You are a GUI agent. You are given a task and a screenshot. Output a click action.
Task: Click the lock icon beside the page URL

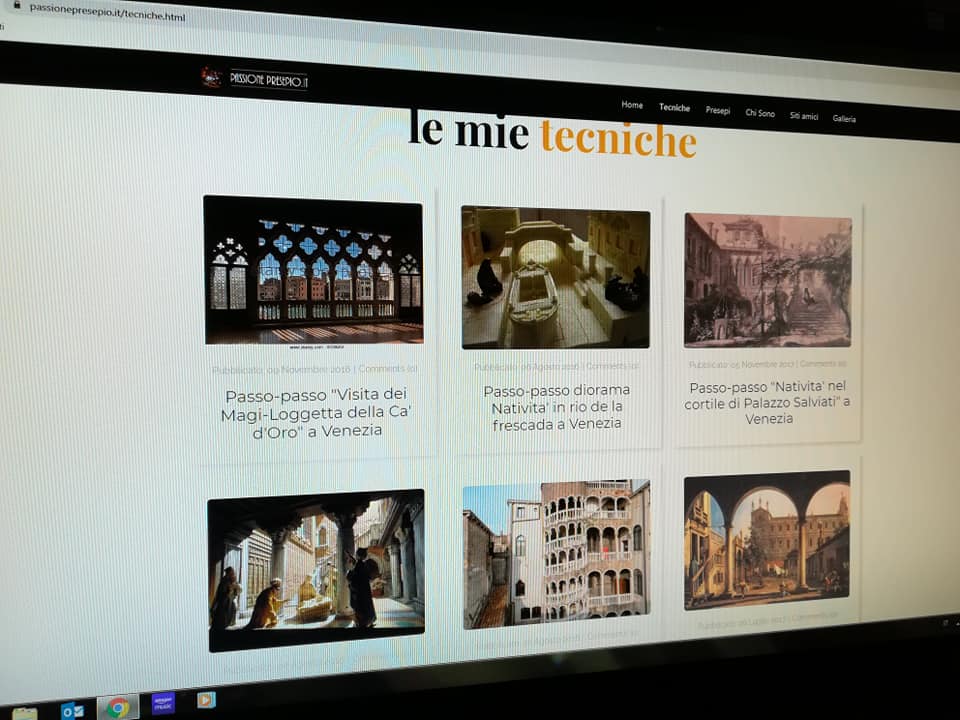(17, 6)
